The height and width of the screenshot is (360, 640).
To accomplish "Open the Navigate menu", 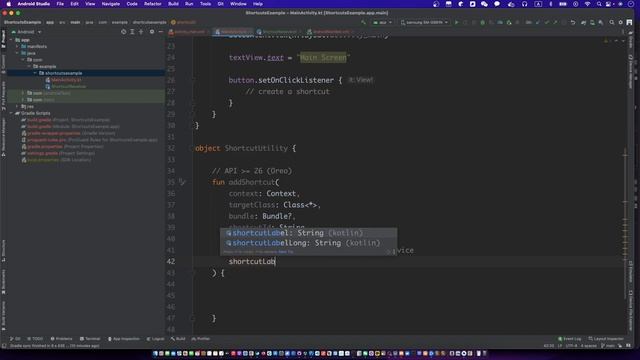I will point(111,4).
